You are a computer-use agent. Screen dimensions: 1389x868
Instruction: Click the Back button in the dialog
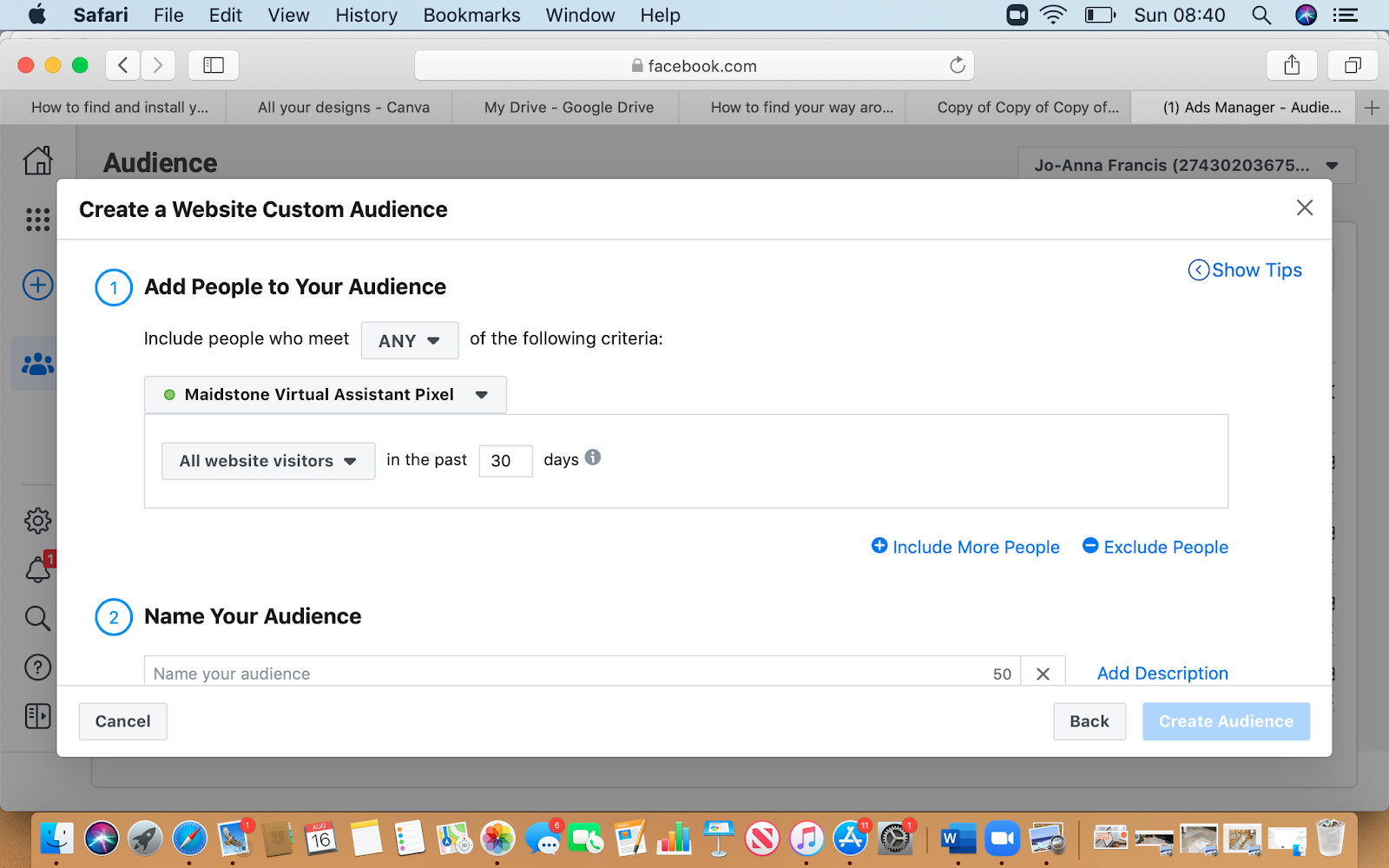1089,721
